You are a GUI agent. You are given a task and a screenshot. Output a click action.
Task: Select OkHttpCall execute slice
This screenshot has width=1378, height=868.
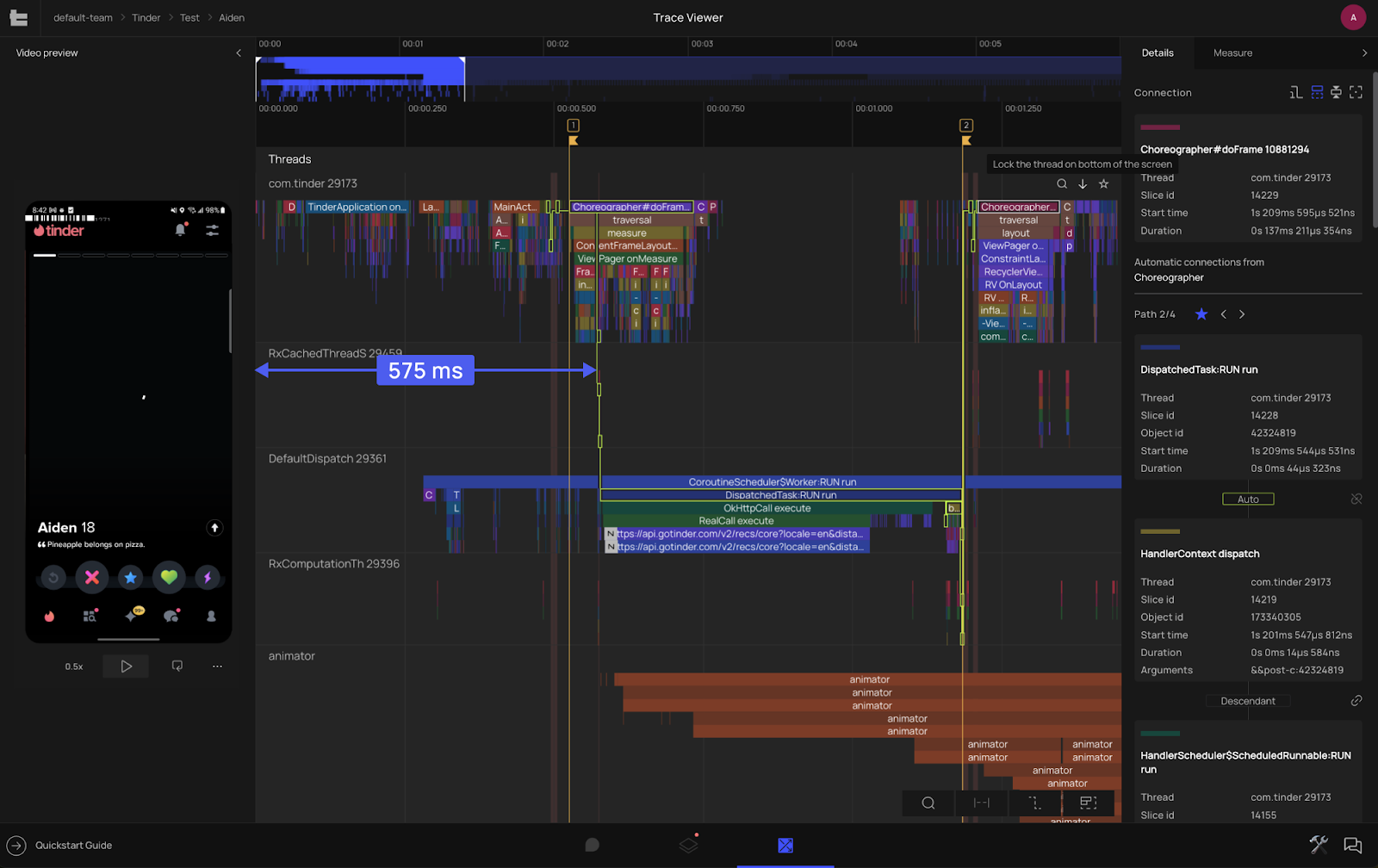(767, 508)
